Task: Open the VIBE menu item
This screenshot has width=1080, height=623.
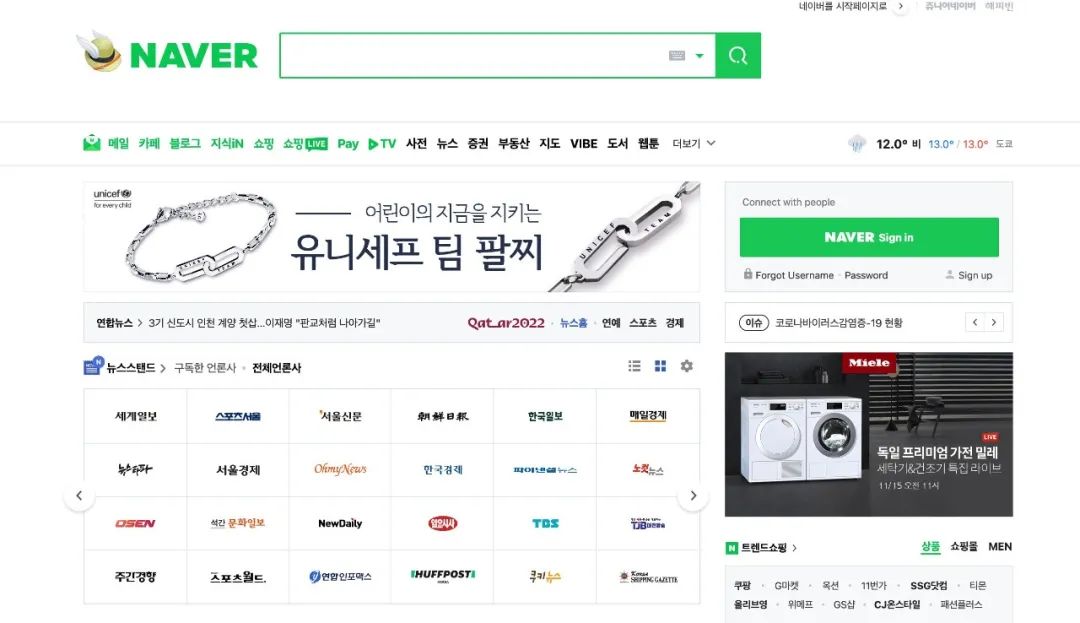Action: click(x=583, y=143)
